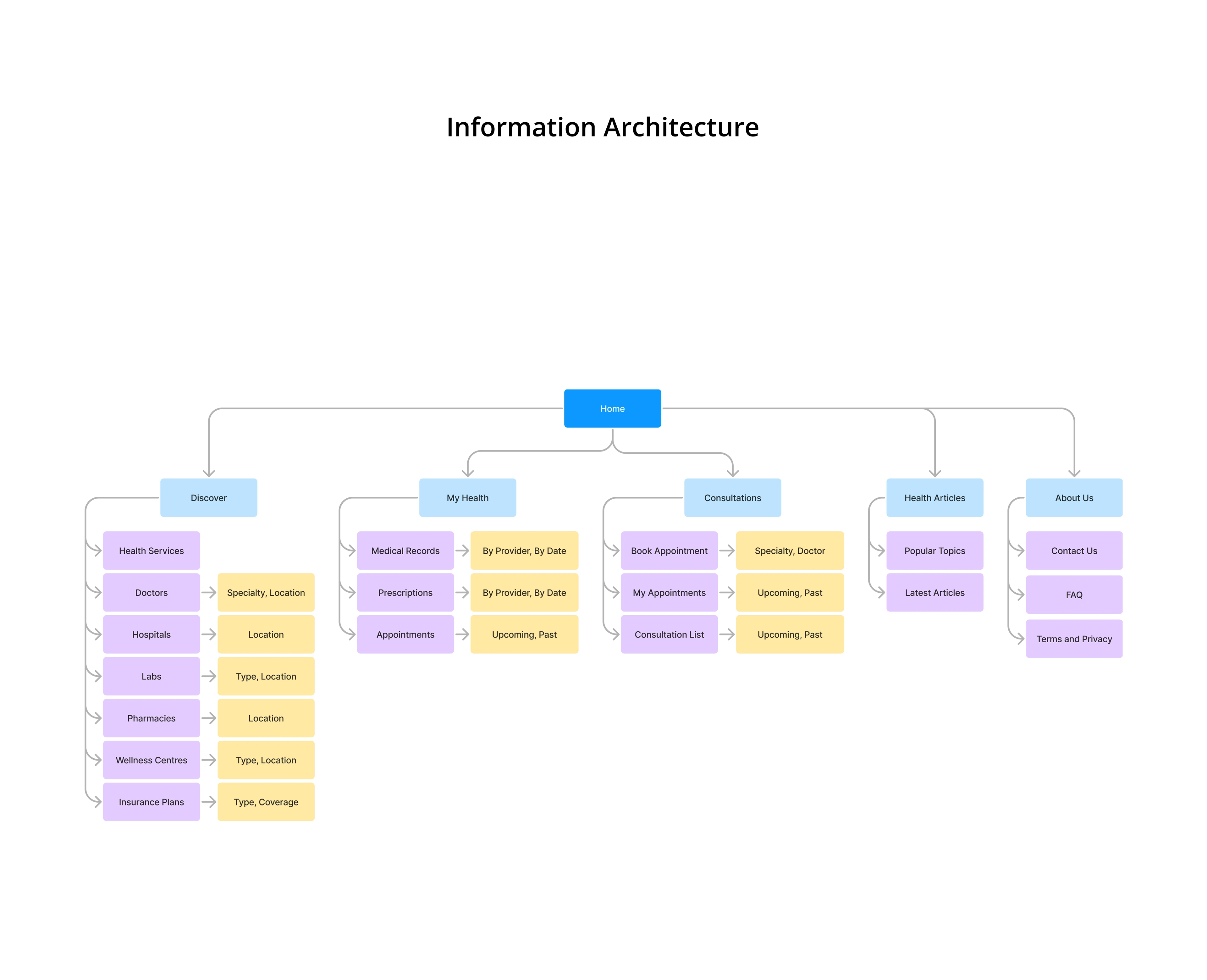The width and height of the screenshot is (1207, 980).
Task: Select the Consultations category box
Action: point(732,497)
